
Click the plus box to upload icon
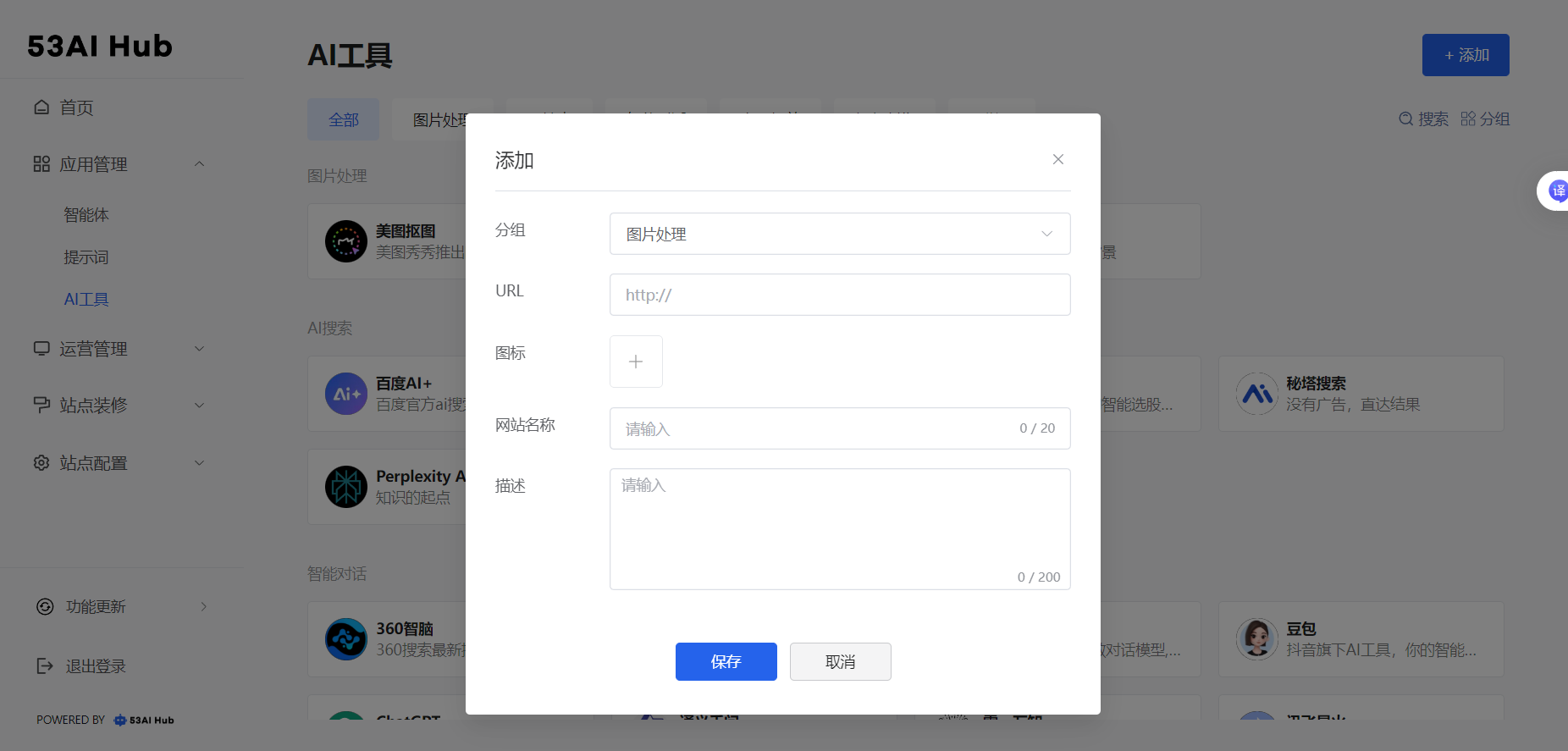tap(636, 362)
